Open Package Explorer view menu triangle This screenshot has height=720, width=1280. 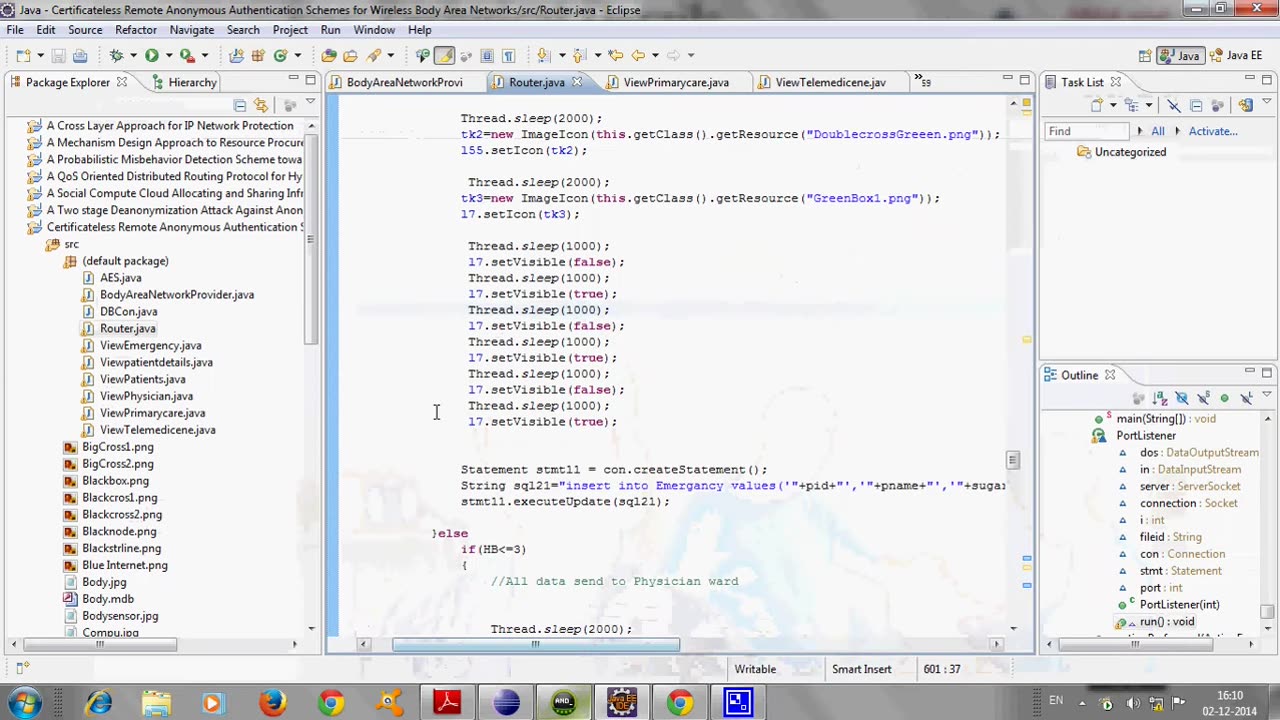tap(310, 101)
